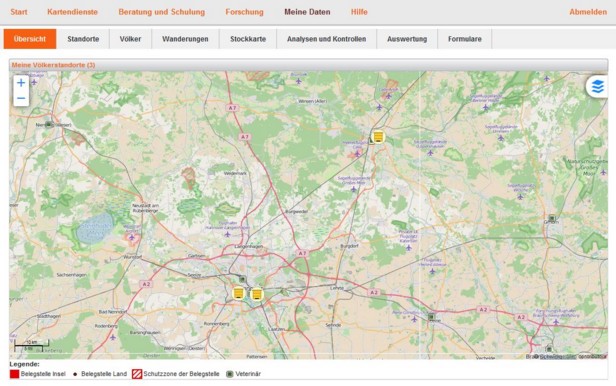Select the left beehive marker in Hannover
The width and height of the screenshot is (616, 386).
pos(238,293)
